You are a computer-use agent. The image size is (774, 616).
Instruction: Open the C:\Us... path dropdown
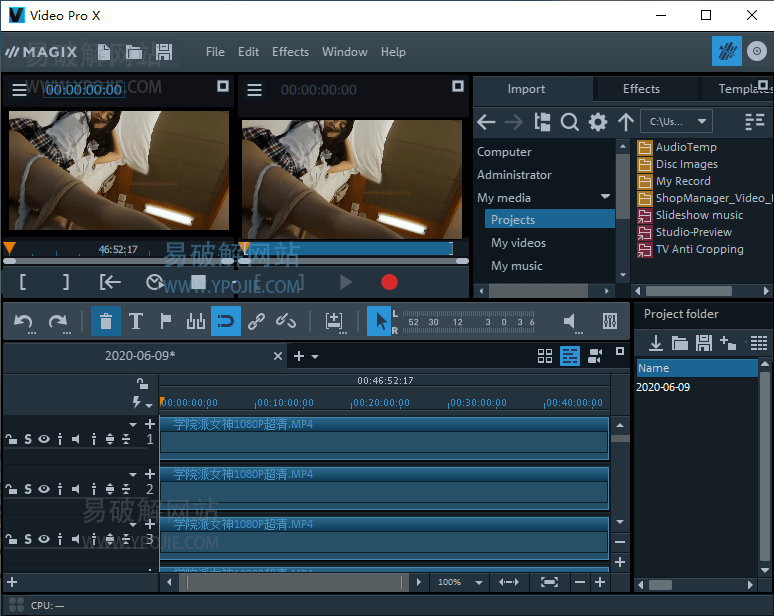point(676,121)
